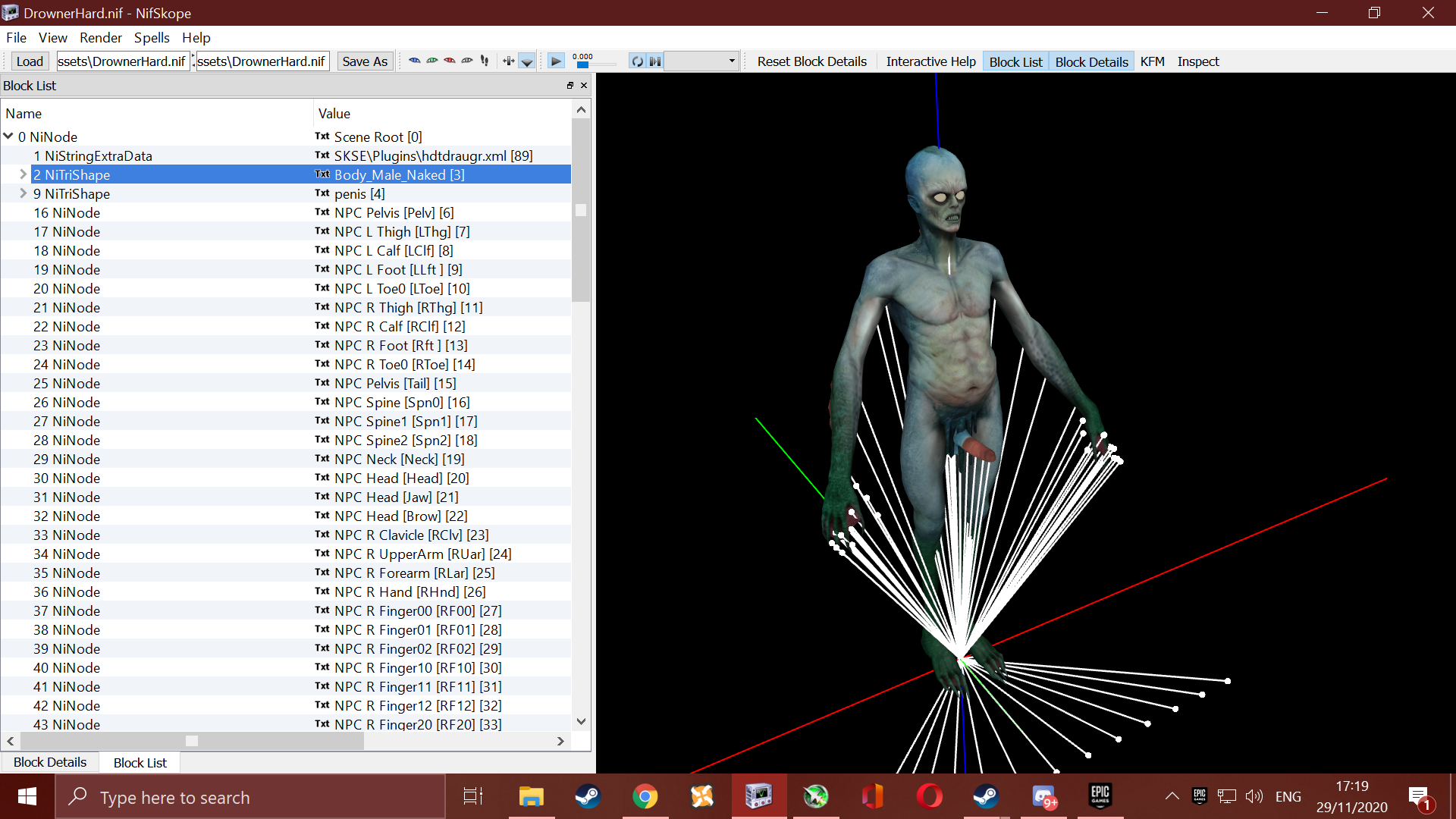Image resolution: width=1456 pixels, height=819 pixels.
Task: Open Google Chrome from taskbar
Action: pyautogui.click(x=645, y=796)
